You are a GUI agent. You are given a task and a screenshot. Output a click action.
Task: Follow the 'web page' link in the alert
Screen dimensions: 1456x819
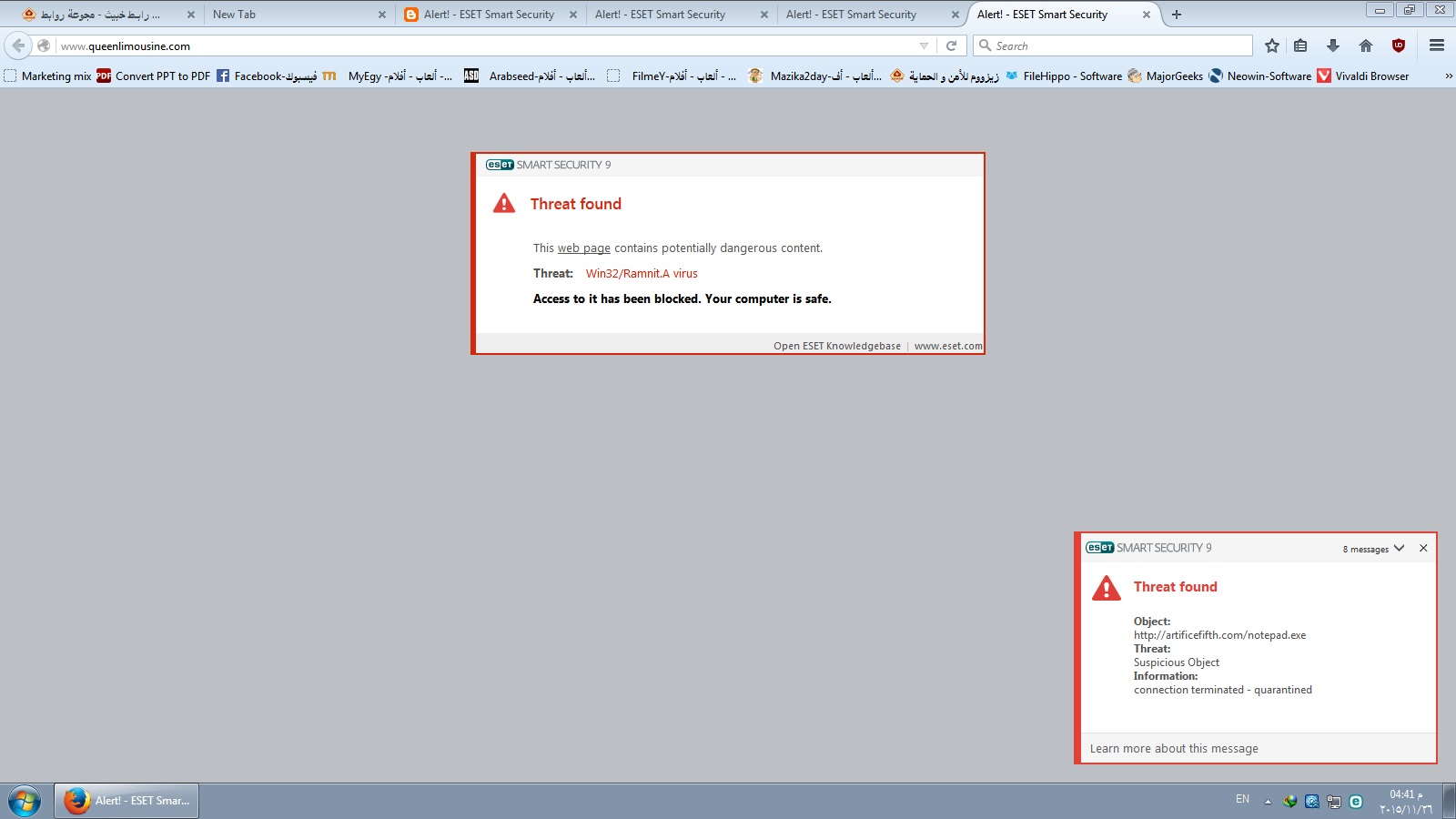point(584,248)
